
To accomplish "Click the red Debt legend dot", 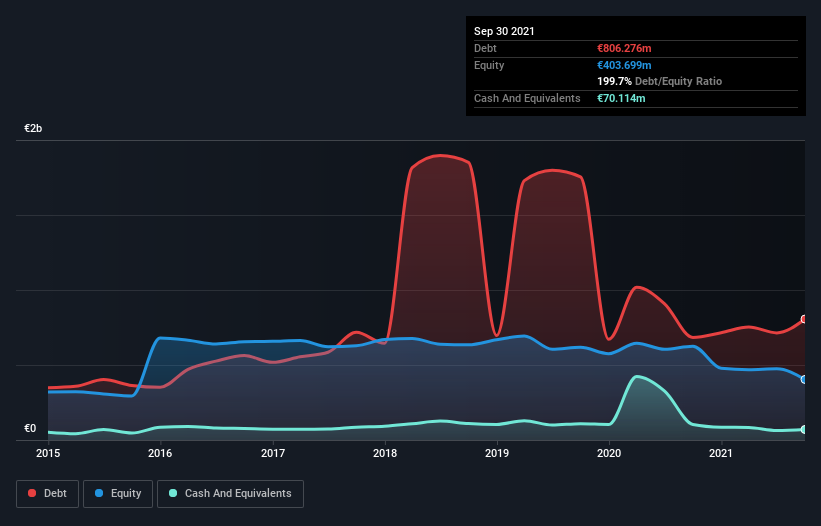I will 32,493.
